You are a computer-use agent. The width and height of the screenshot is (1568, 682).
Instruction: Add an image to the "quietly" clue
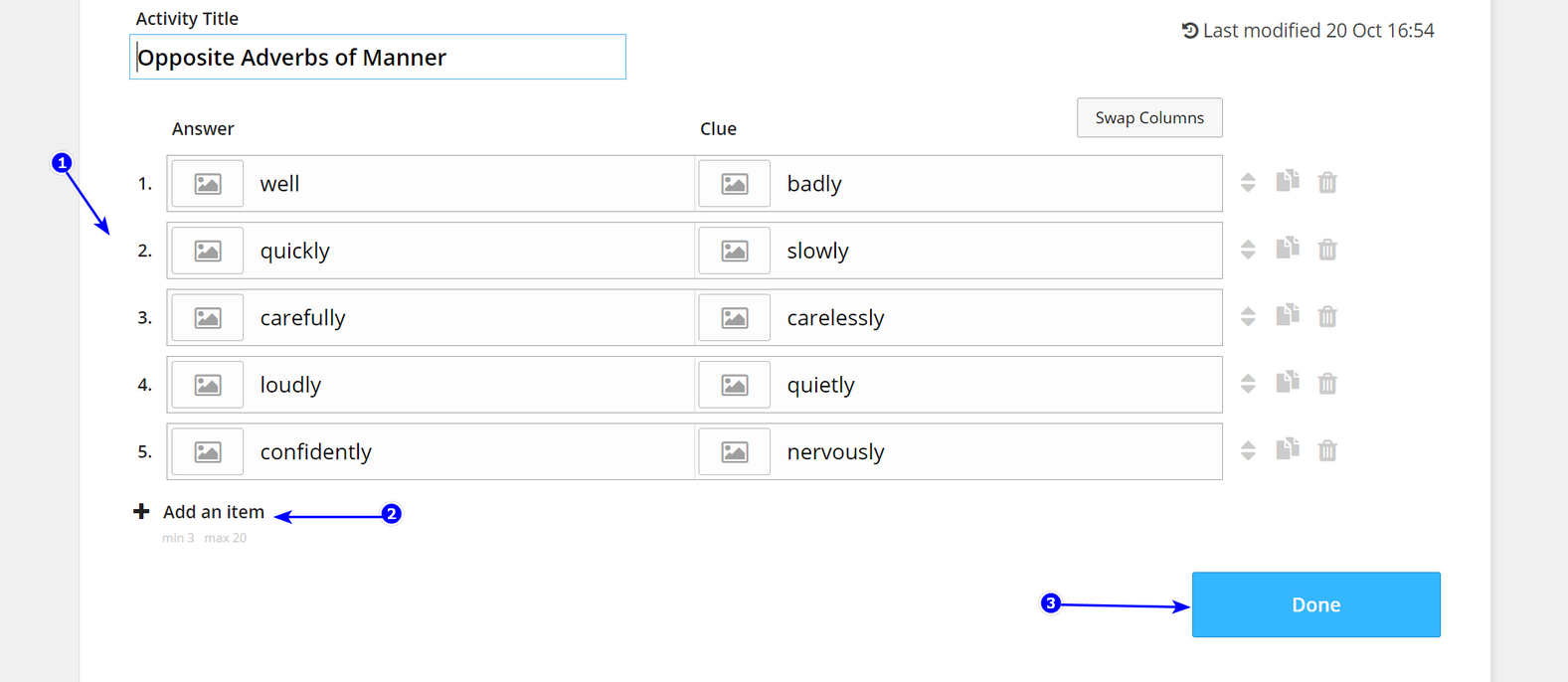(x=734, y=384)
